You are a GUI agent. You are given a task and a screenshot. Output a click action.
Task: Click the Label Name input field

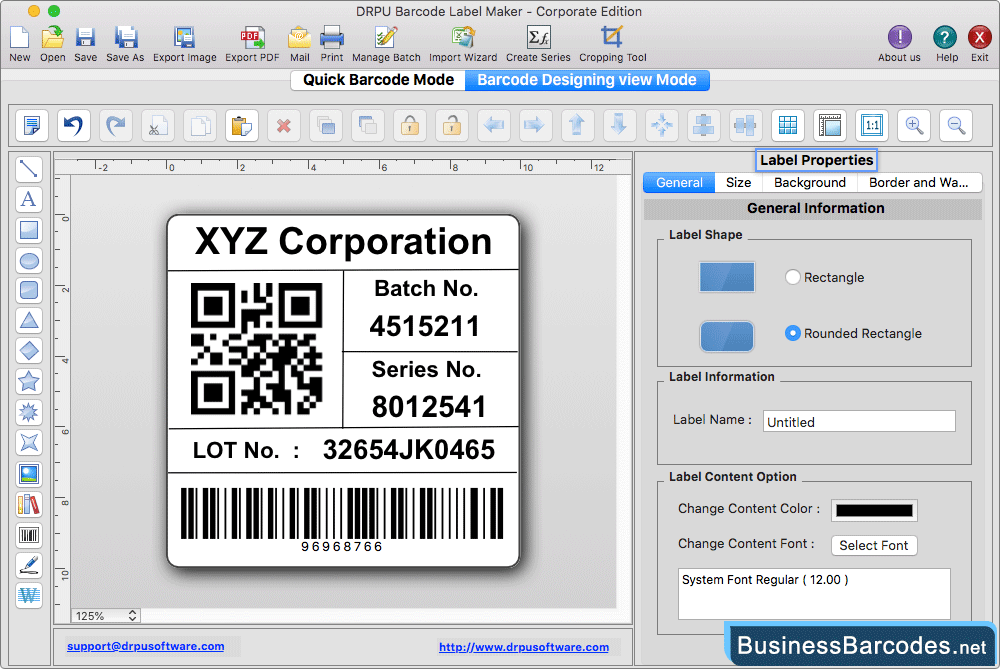point(859,422)
